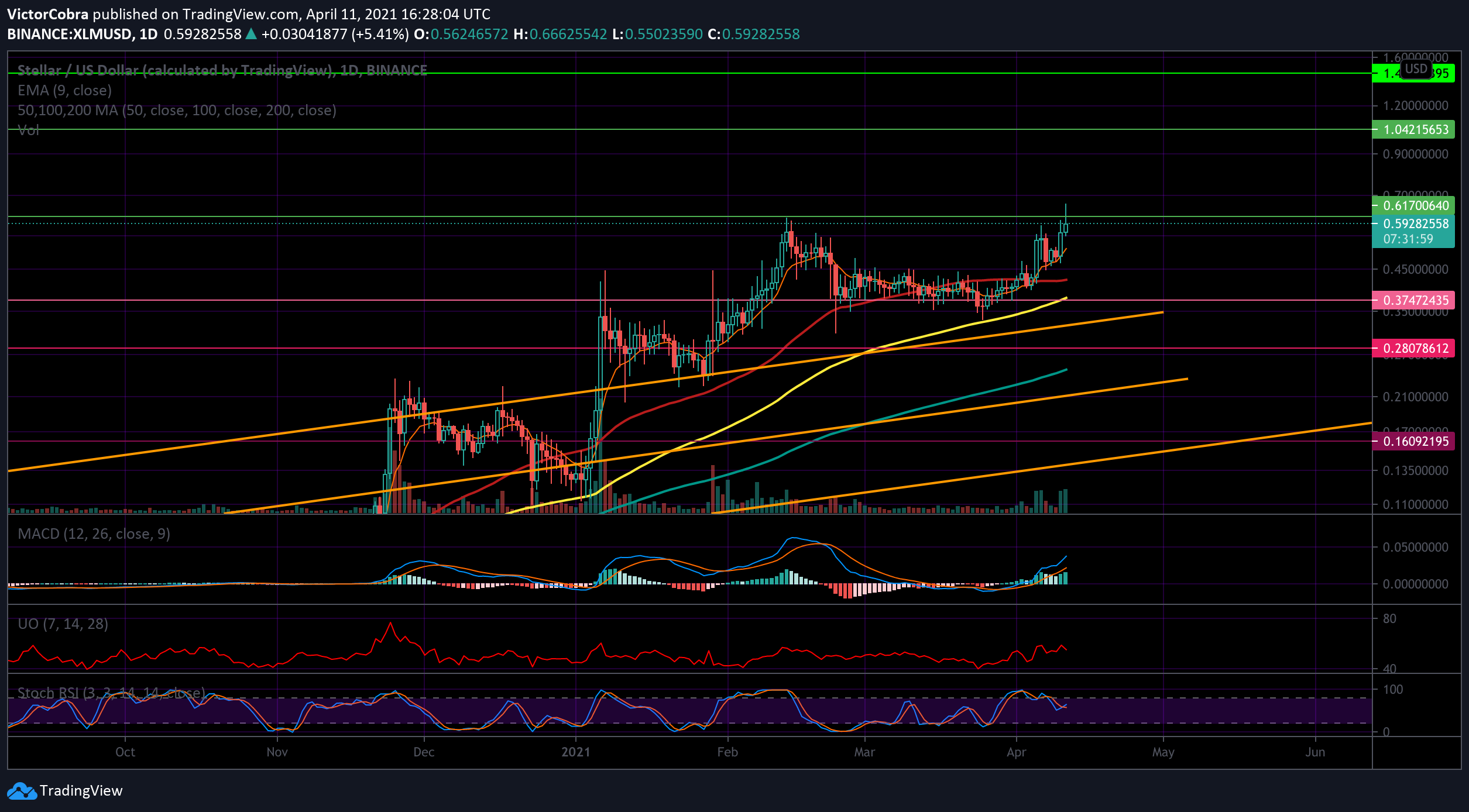The height and width of the screenshot is (812, 1469).
Task: Click the Stellar / US Dollar chart title
Action: [222, 71]
